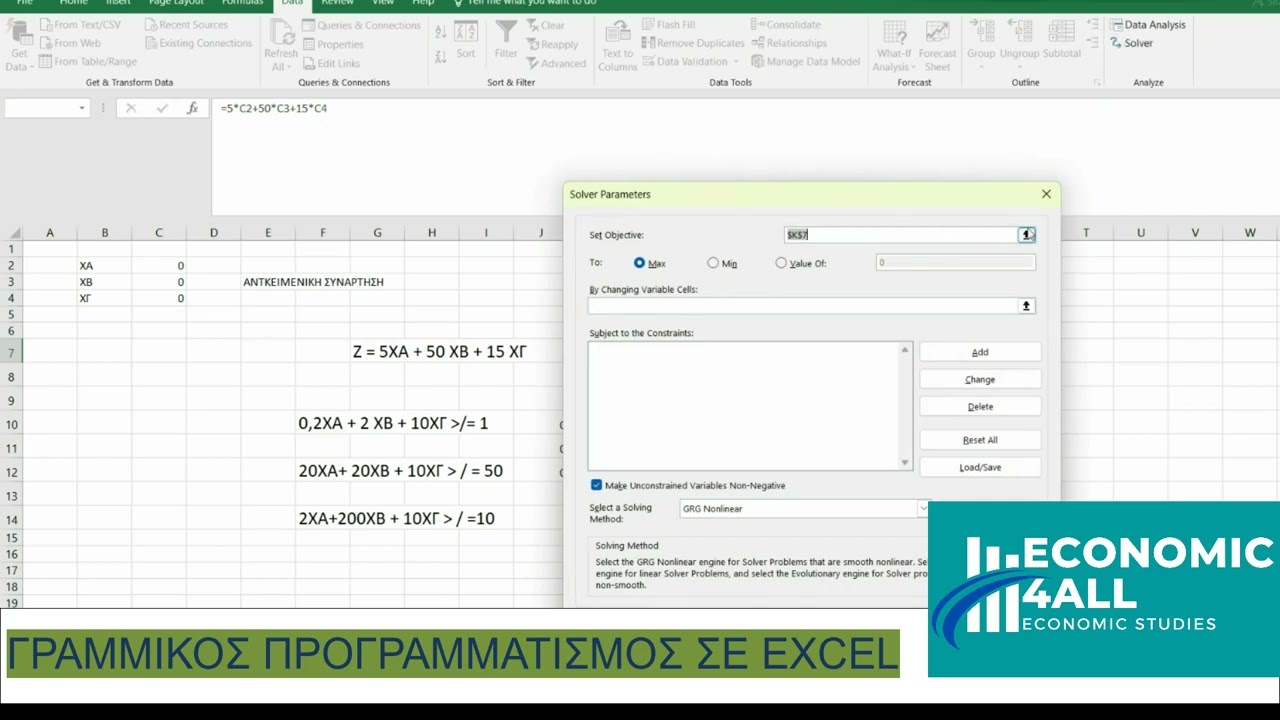Click Insert Function fx icon

pyautogui.click(x=193, y=108)
